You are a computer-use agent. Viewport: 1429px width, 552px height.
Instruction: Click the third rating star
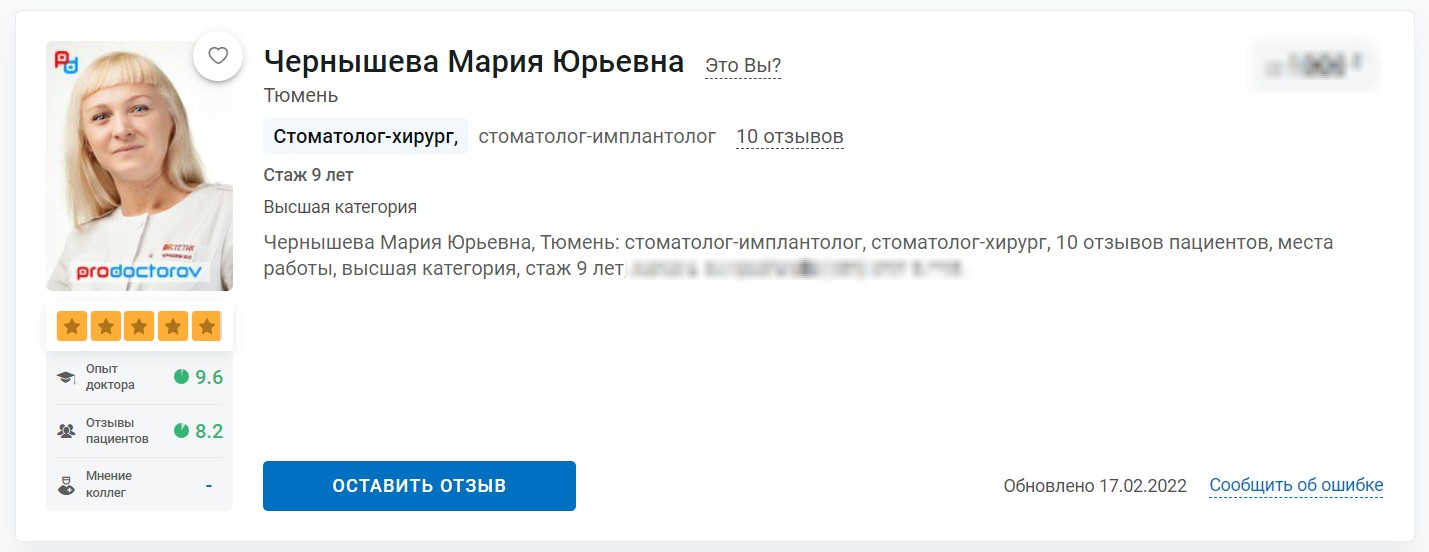click(139, 326)
